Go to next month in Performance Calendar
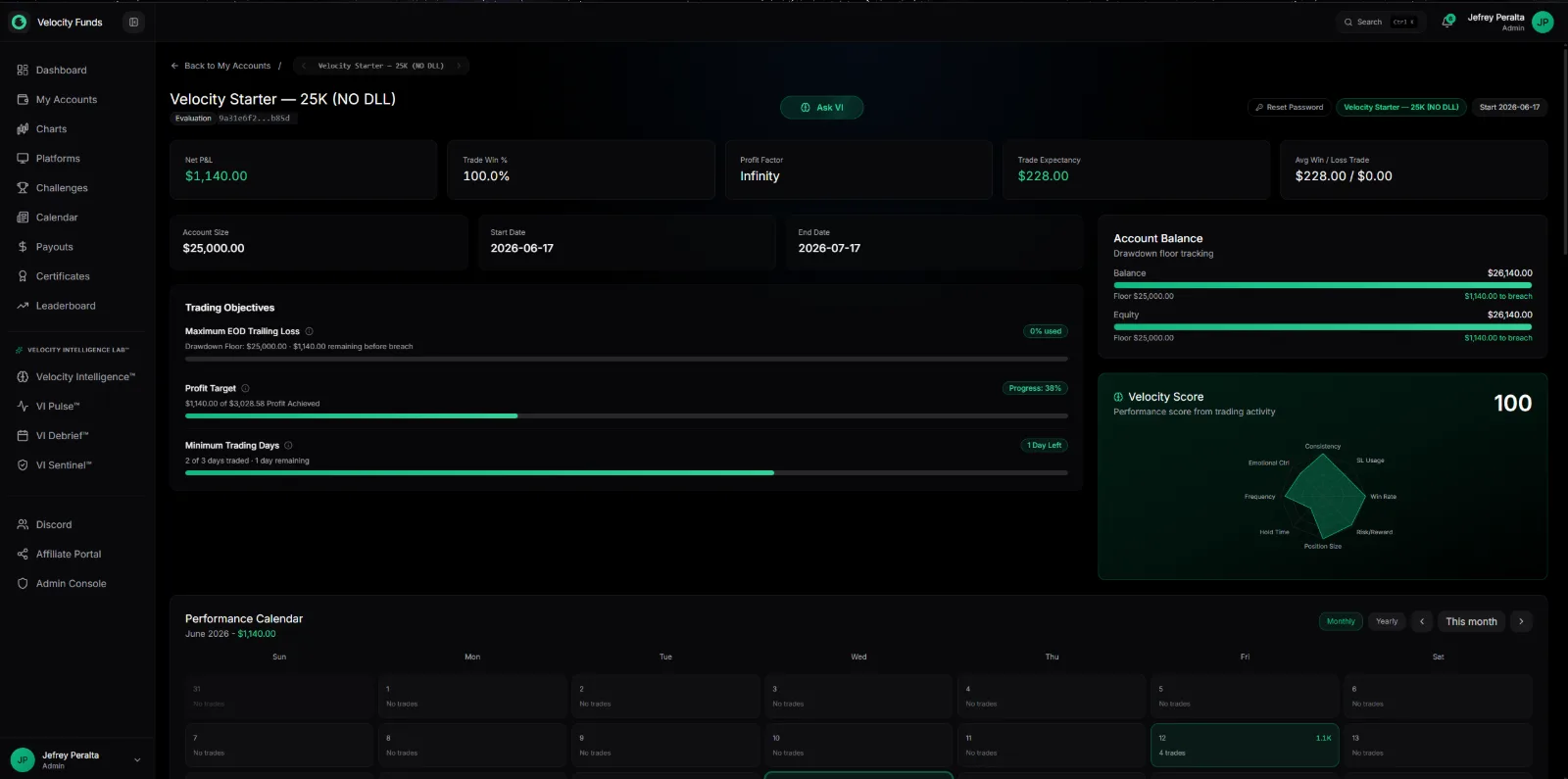Screen dimensions: 1568x779 point(1521,621)
